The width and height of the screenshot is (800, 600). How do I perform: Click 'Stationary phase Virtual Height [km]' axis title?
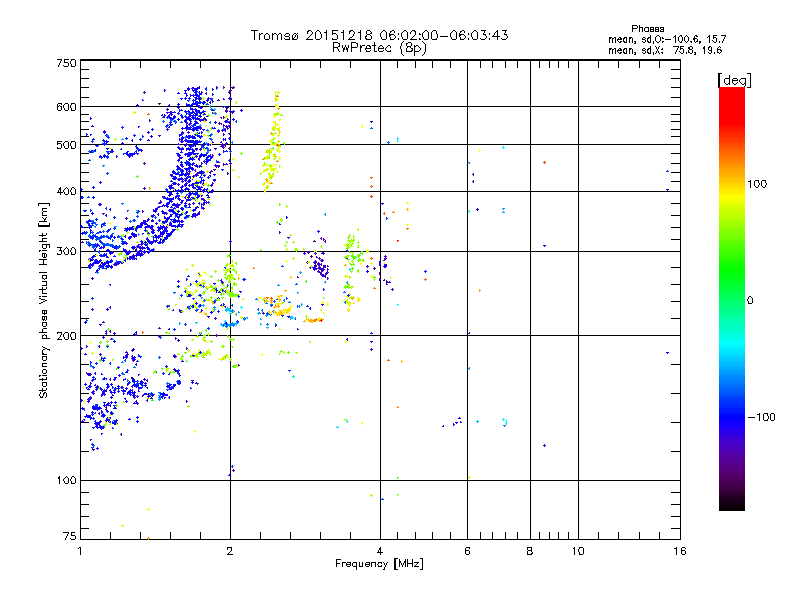click(44, 300)
